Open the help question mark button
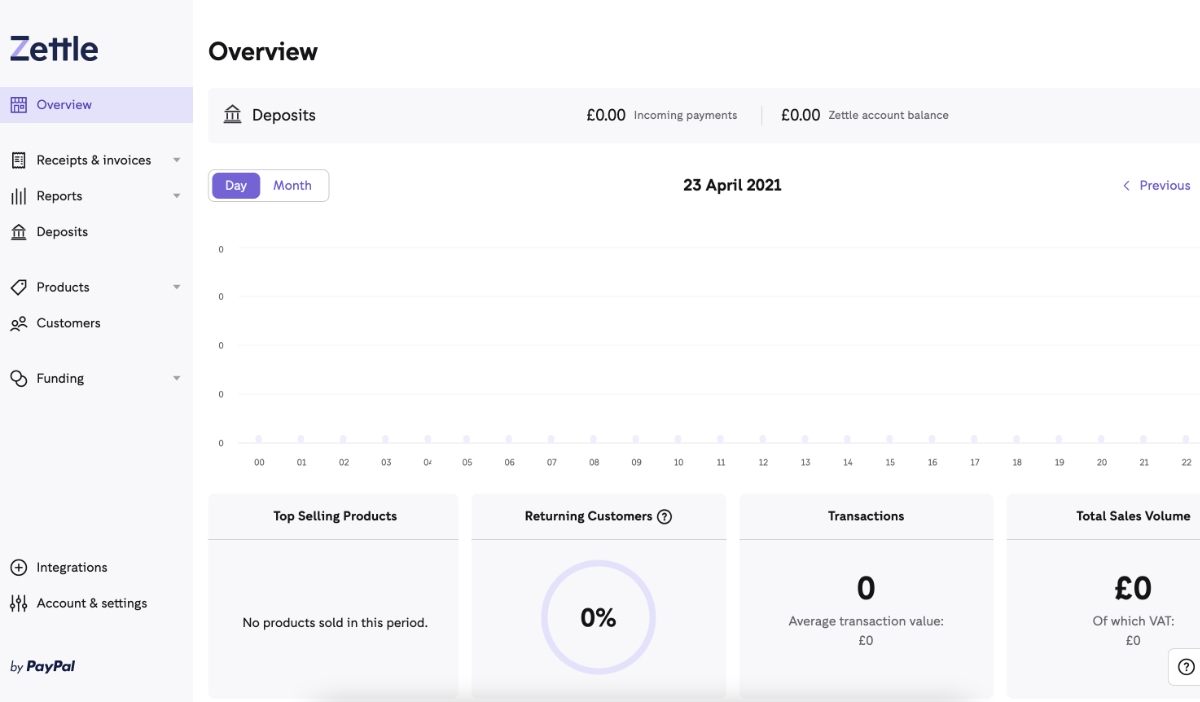Image resolution: width=1200 pixels, height=702 pixels. (x=1186, y=667)
